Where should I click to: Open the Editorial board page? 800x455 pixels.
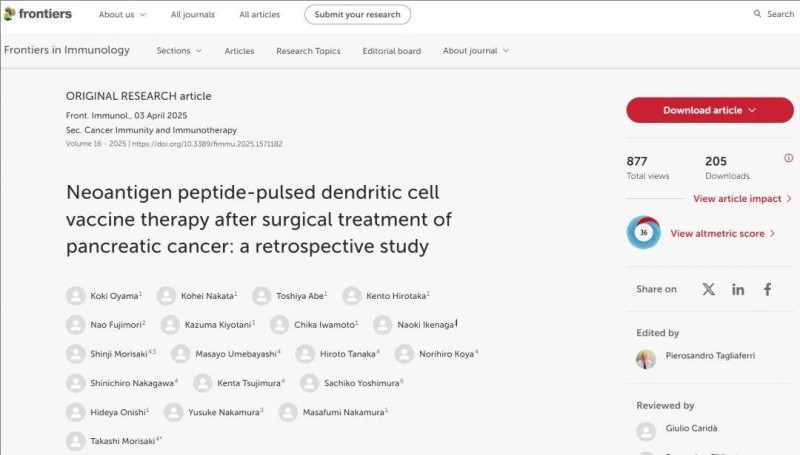tap(391, 51)
